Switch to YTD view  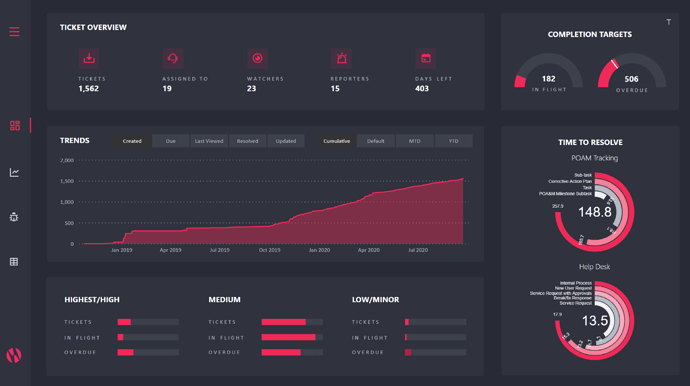pos(454,141)
